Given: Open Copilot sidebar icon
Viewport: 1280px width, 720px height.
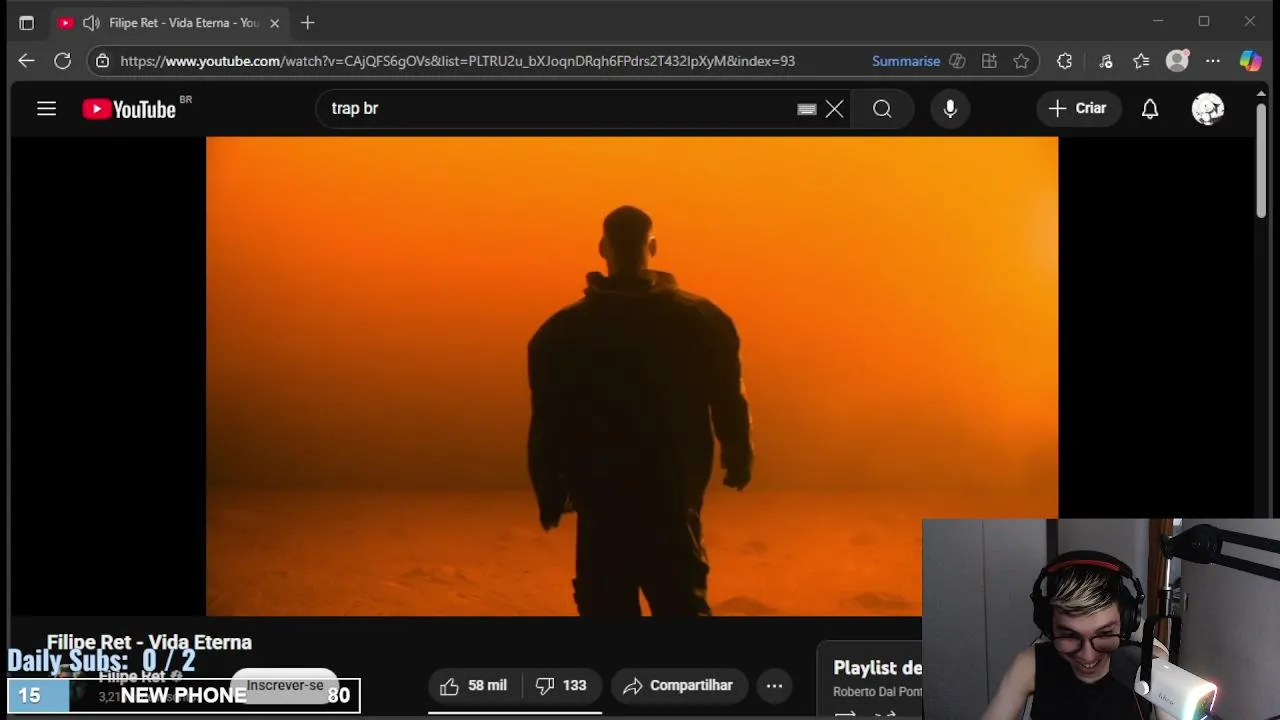Looking at the screenshot, I should click(1250, 61).
